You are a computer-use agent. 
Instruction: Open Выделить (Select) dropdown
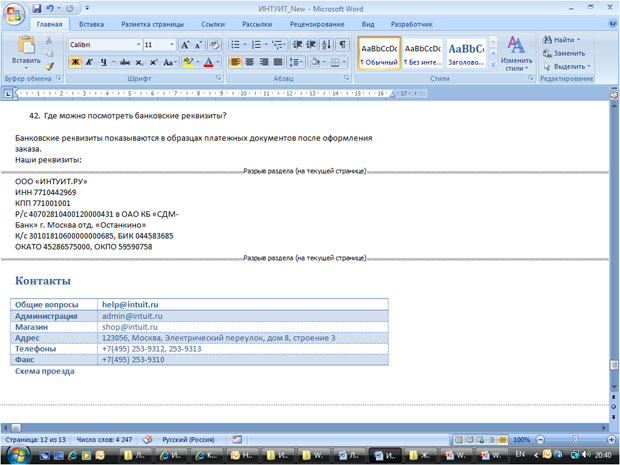point(567,66)
